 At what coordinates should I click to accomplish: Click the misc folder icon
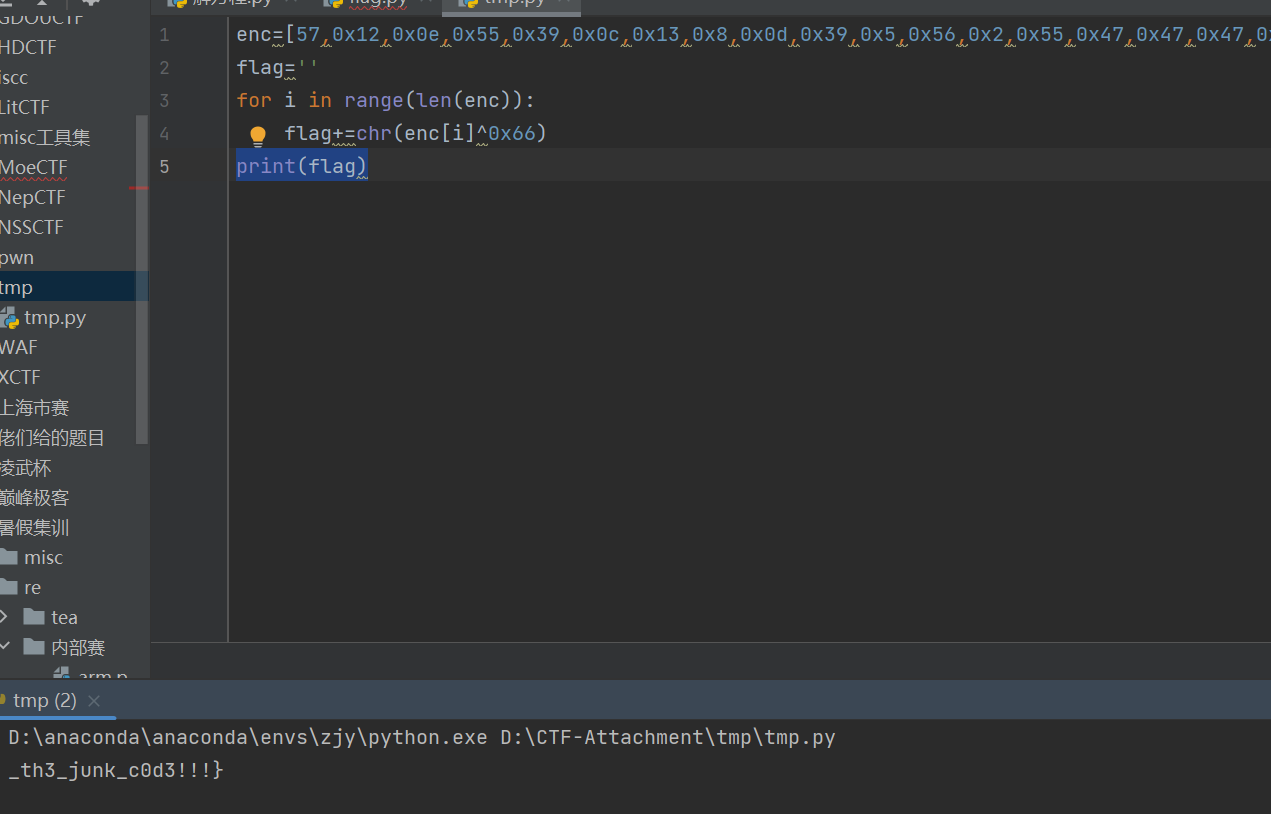pos(9,558)
